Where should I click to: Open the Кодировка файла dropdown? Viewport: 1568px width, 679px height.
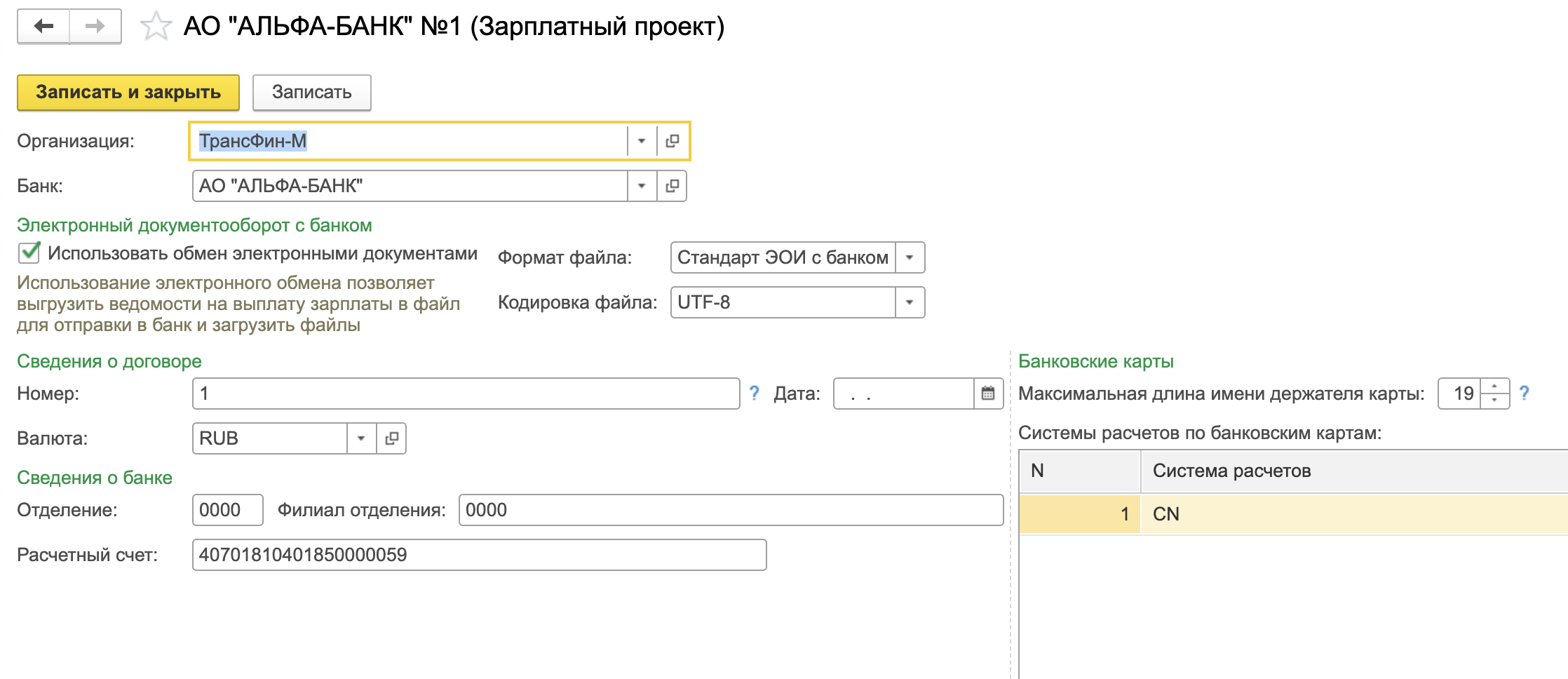pyautogui.click(x=910, y=302)
